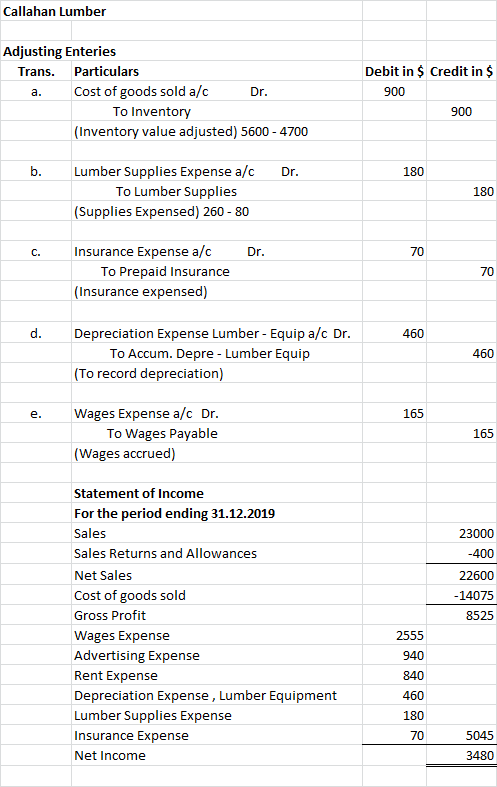Click the Rent Expense value 840
497x787 pixels.
click(413, 676)
